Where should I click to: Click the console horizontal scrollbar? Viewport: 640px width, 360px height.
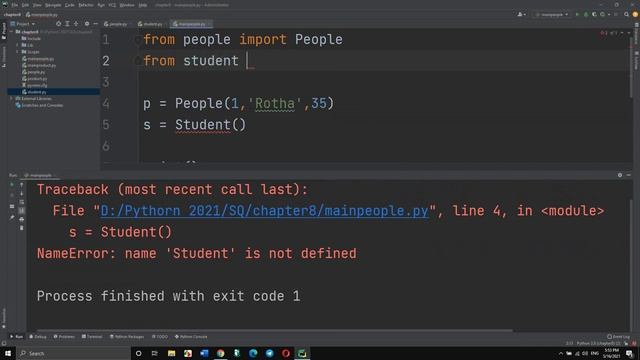click(274, 330)
